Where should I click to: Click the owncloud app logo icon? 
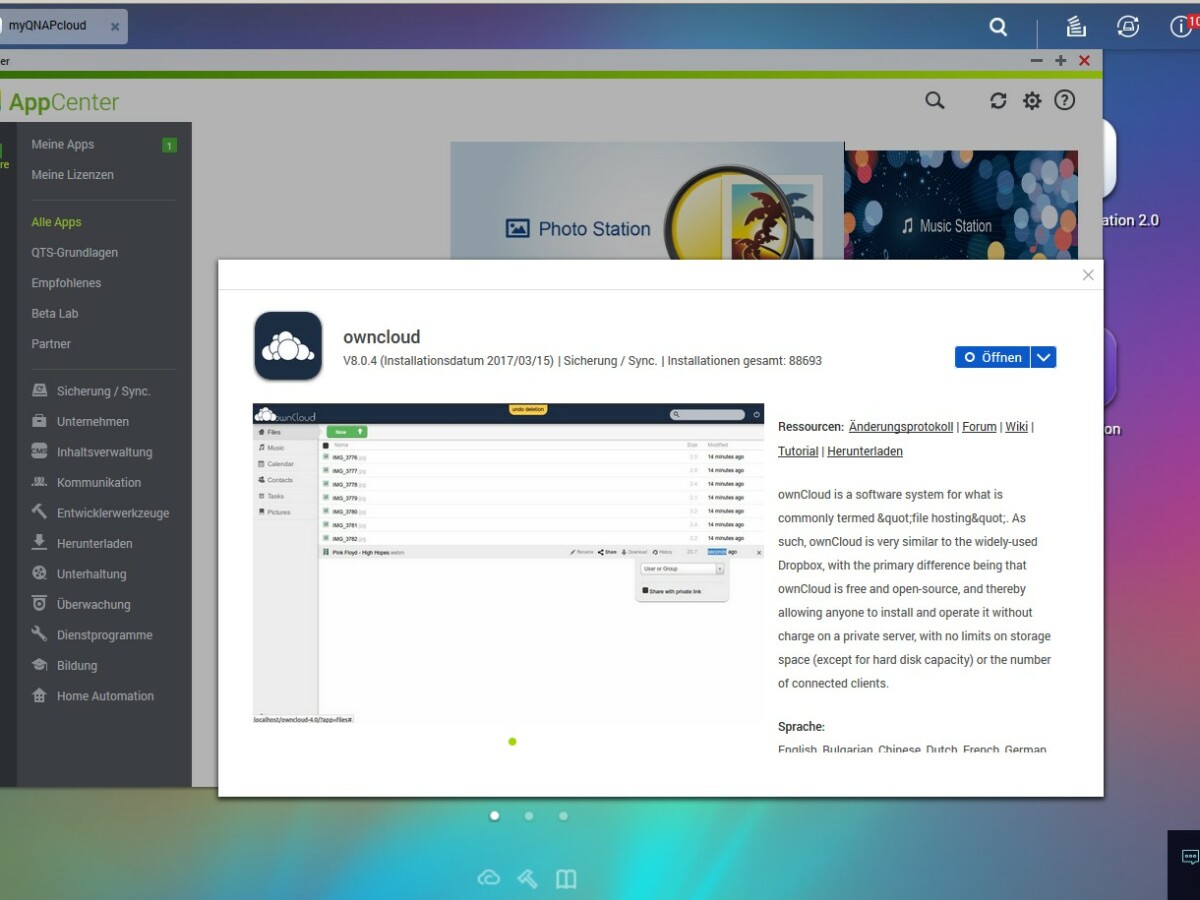(288, 346)
